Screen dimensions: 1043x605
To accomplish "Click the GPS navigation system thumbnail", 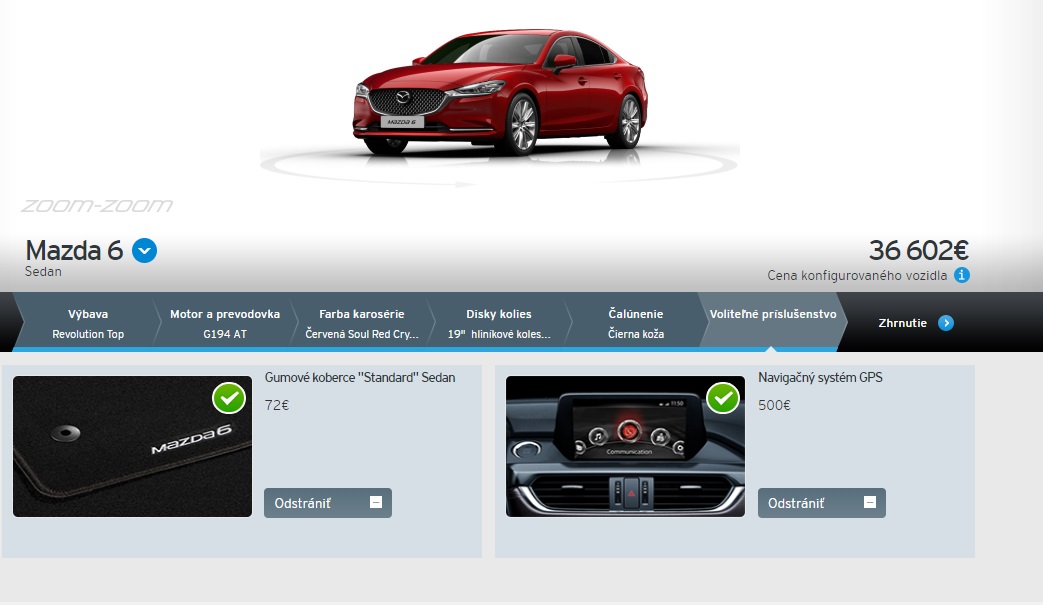I will [625, 447].
